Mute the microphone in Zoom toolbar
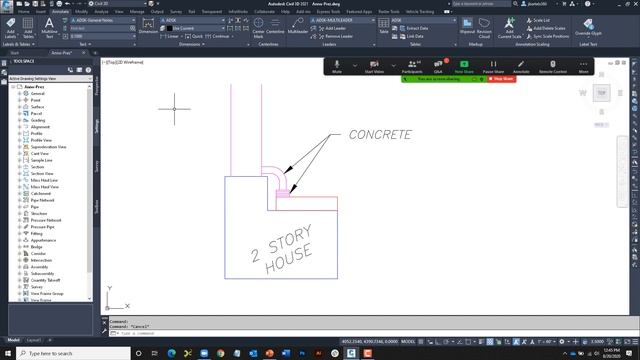The image size is (640, 360). coord(337,67)
